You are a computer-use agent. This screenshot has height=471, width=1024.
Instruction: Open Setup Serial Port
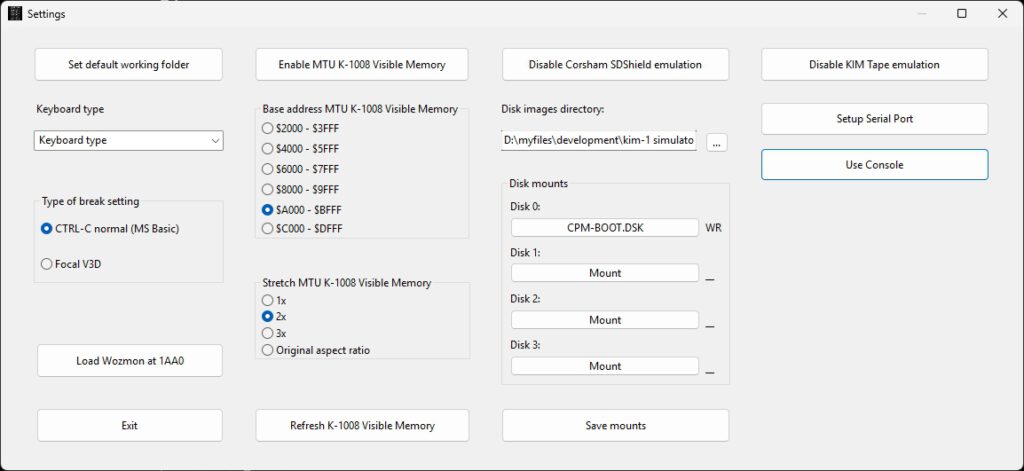click(874, 119)
